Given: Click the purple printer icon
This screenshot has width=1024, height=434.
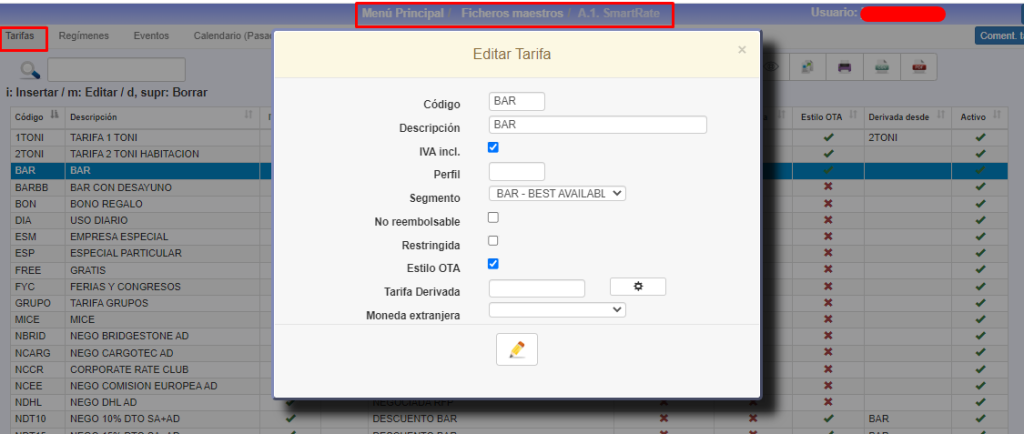Looking at the screenshot, I should pyautogui.click(x=845, y=67).
